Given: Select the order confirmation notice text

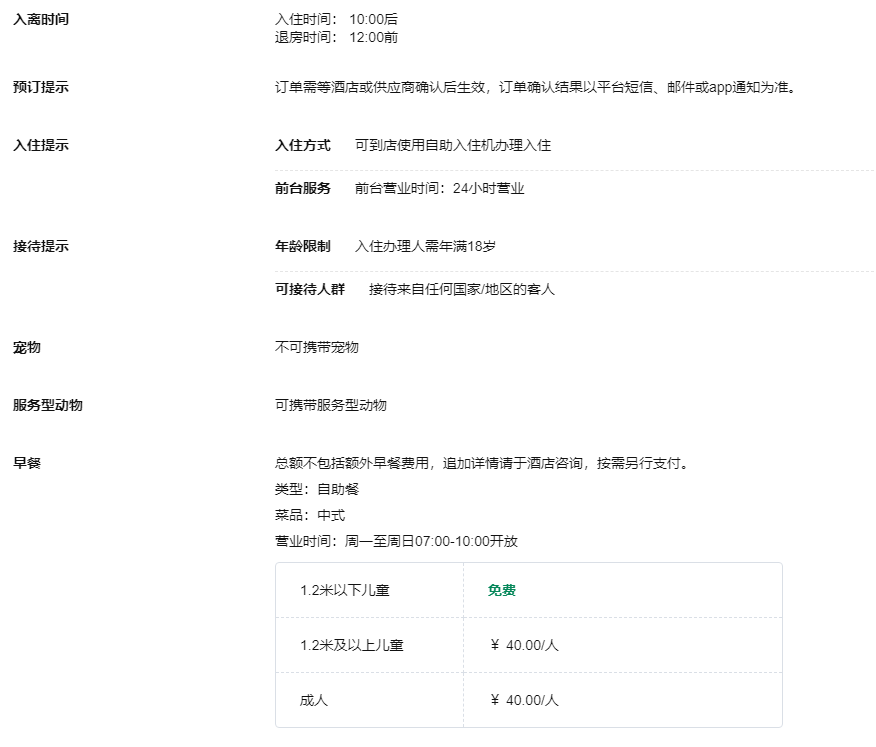Looking at the screenshot, I should [534, 87].
